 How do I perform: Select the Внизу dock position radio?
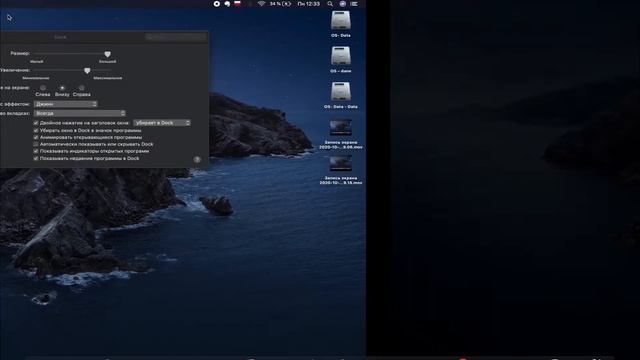(x=62, y=88)
